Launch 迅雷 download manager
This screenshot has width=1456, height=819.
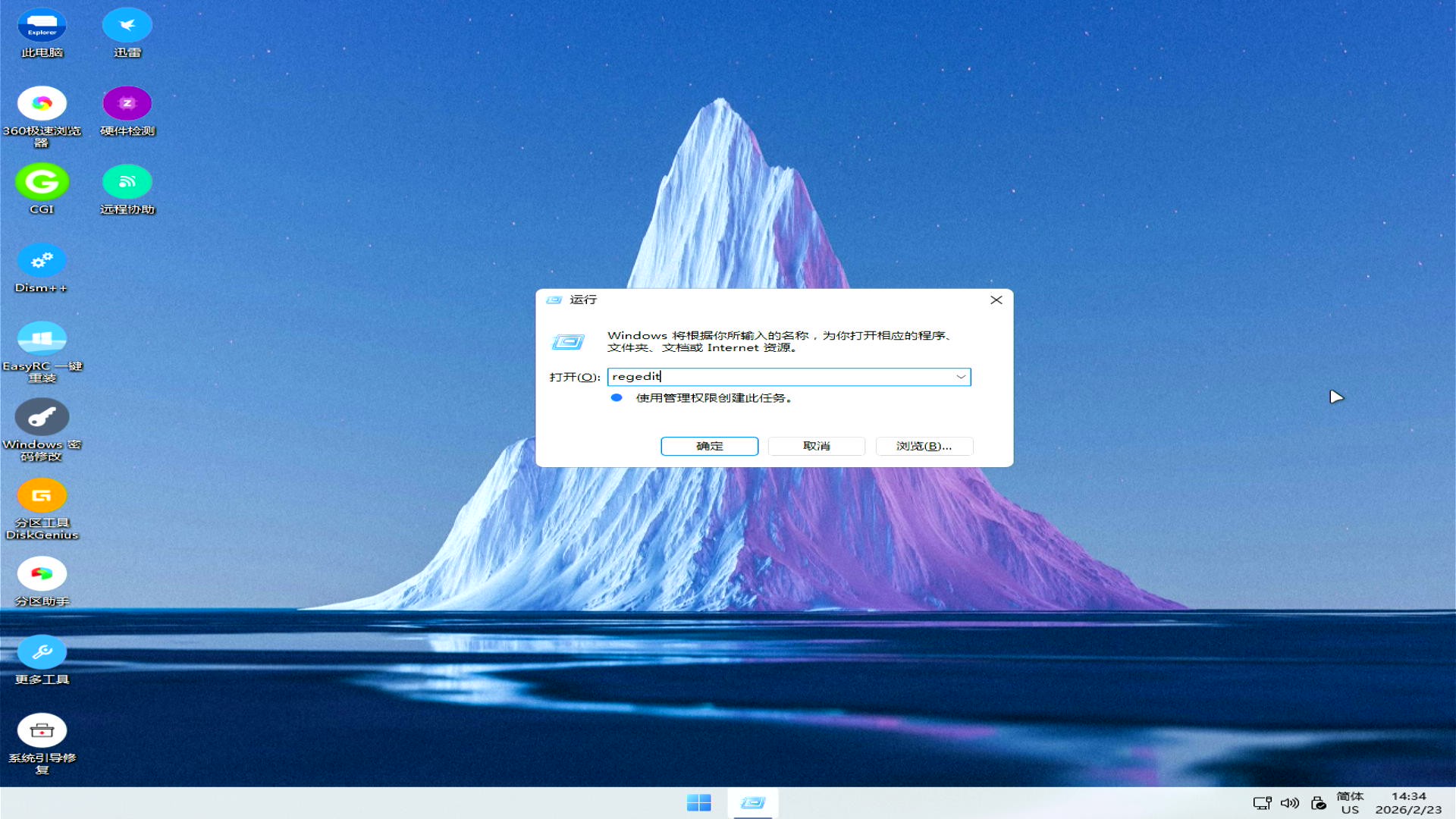(x=127, y=23)
